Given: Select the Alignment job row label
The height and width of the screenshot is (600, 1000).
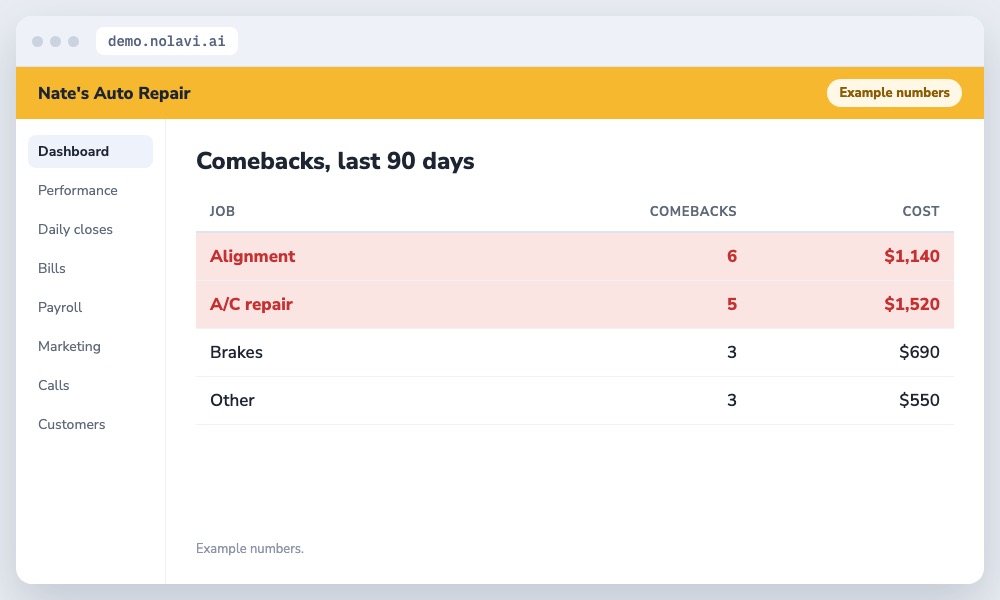Looking at the screenshot, I should pyautogui.click(x=253, y=256).
